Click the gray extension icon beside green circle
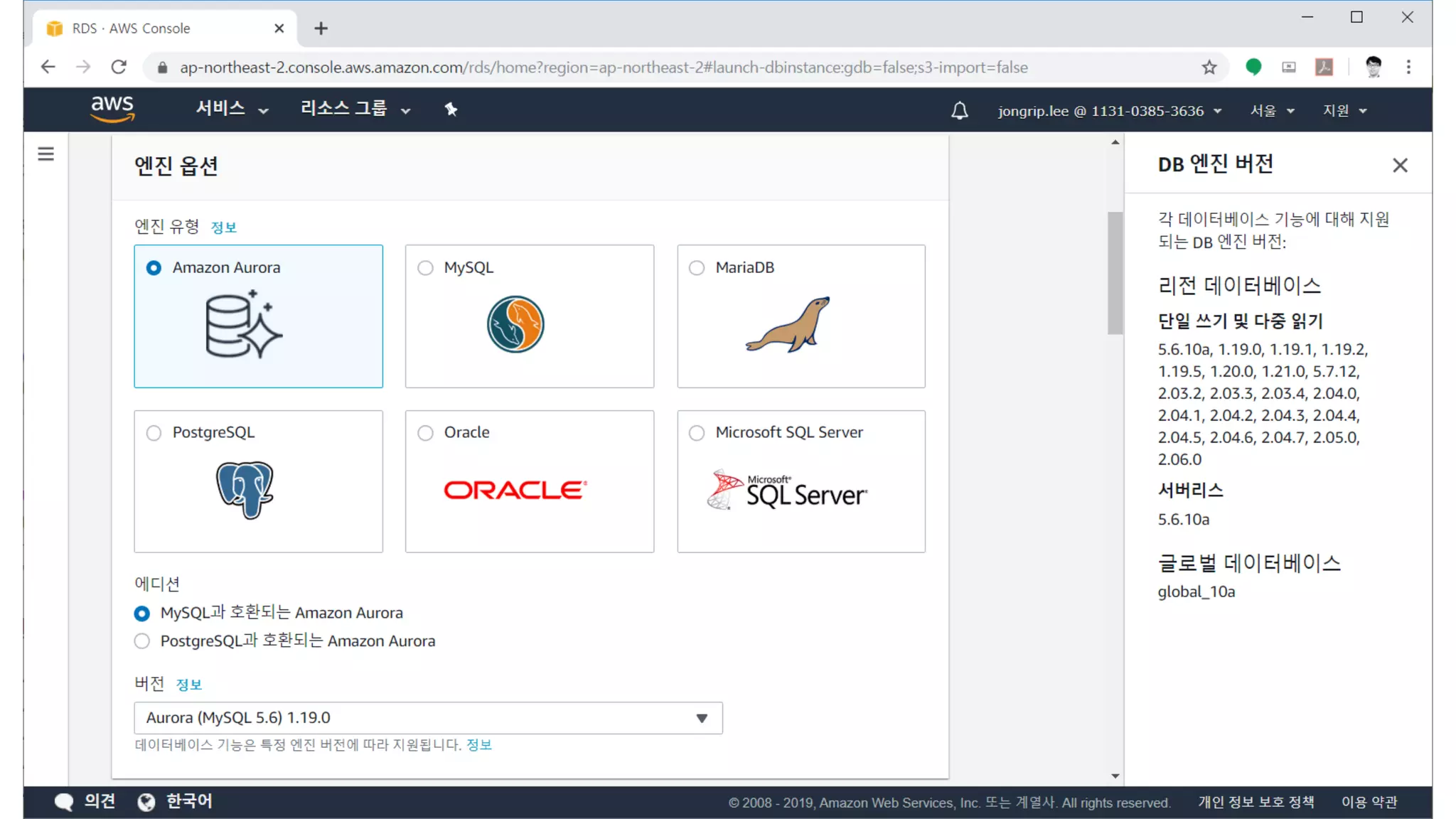 pos(1288,67)
